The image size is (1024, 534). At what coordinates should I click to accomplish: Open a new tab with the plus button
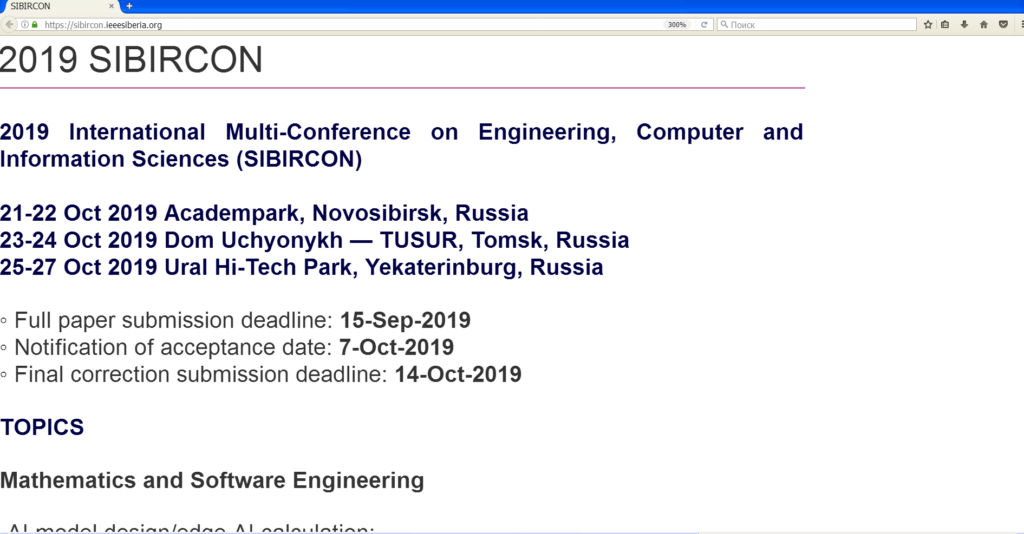pos(129,6)
